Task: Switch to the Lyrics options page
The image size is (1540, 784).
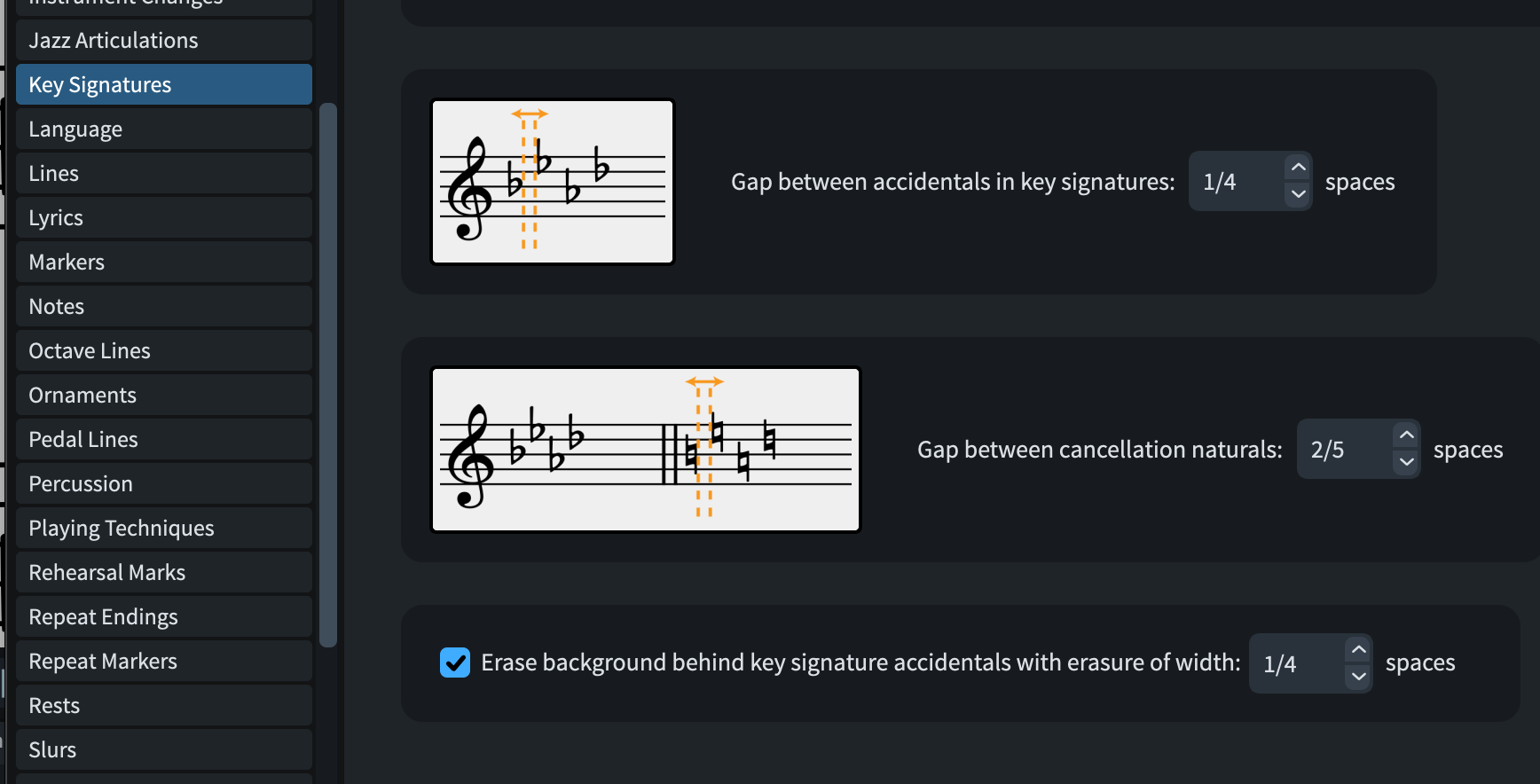Action: pos(164,218)
